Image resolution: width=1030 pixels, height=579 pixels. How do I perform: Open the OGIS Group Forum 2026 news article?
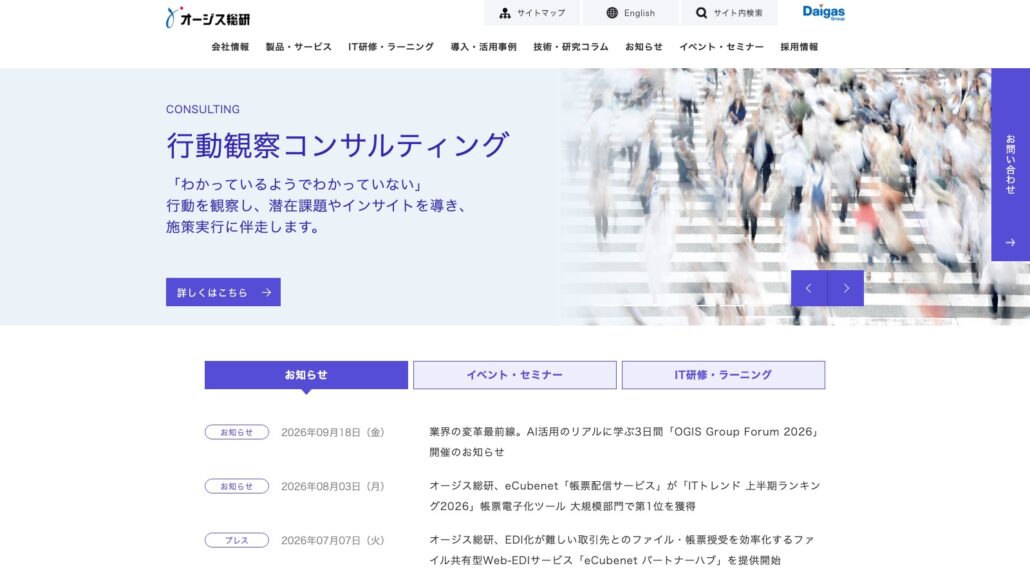[624, 442]
